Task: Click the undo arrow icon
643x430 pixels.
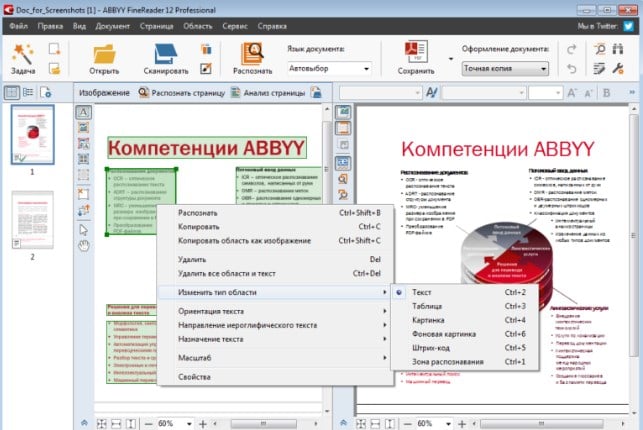Action: point(572,68)
